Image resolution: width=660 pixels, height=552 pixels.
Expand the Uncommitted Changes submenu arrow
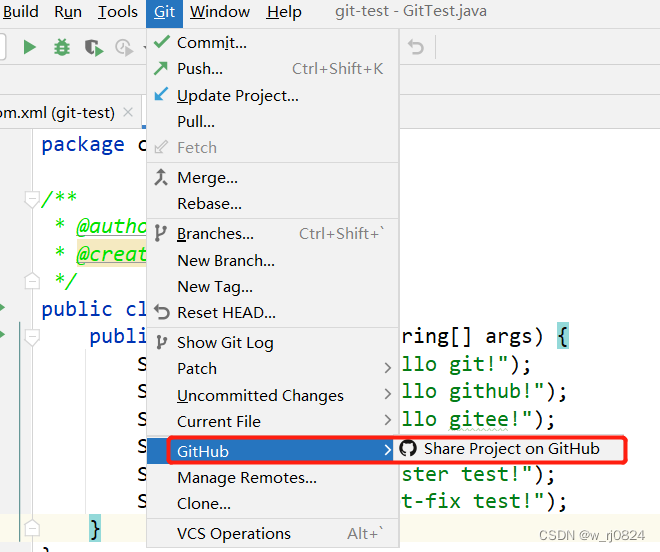click(x=388, y=394)
